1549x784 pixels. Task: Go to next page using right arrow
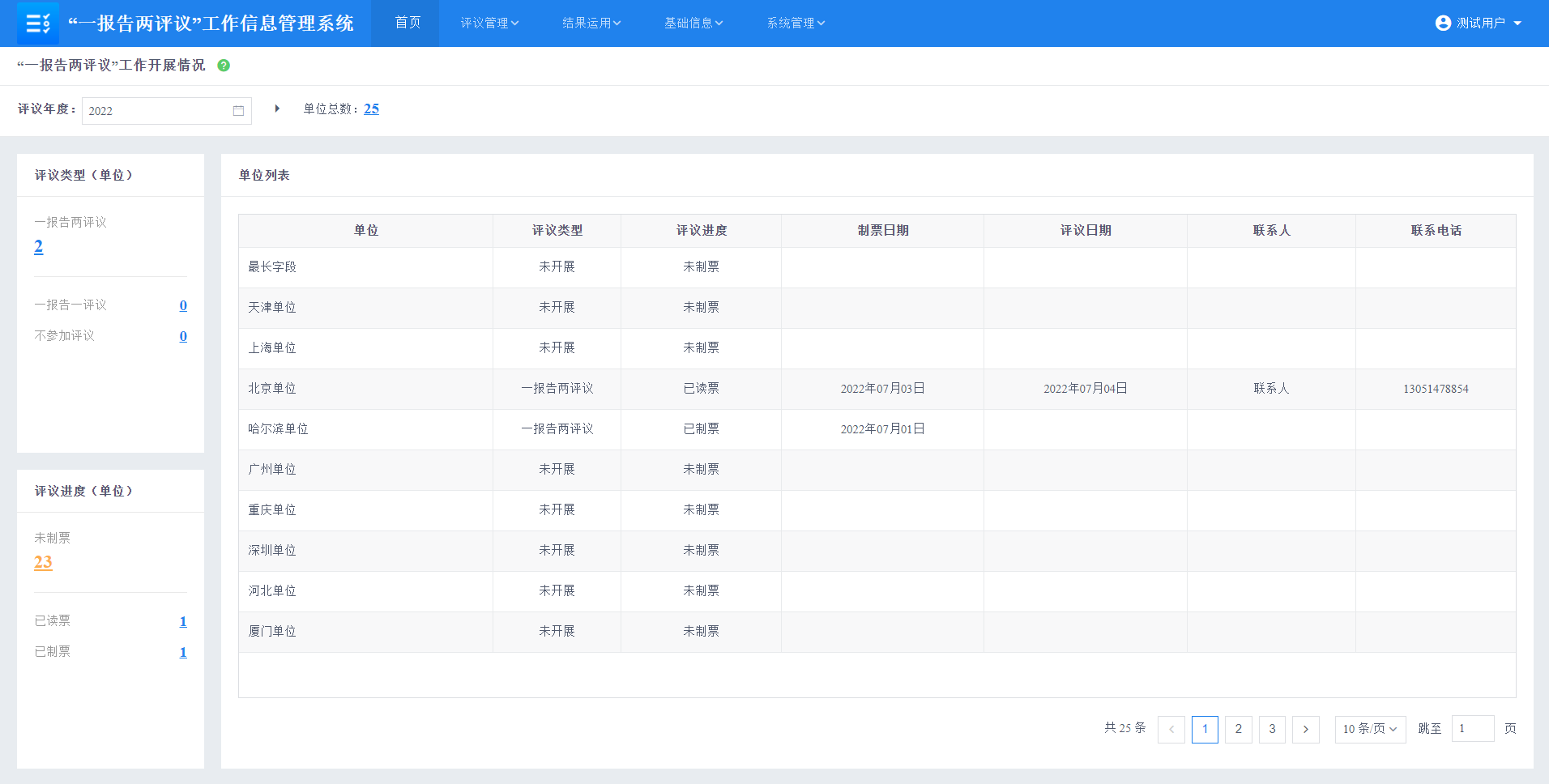coord(1305,729)
